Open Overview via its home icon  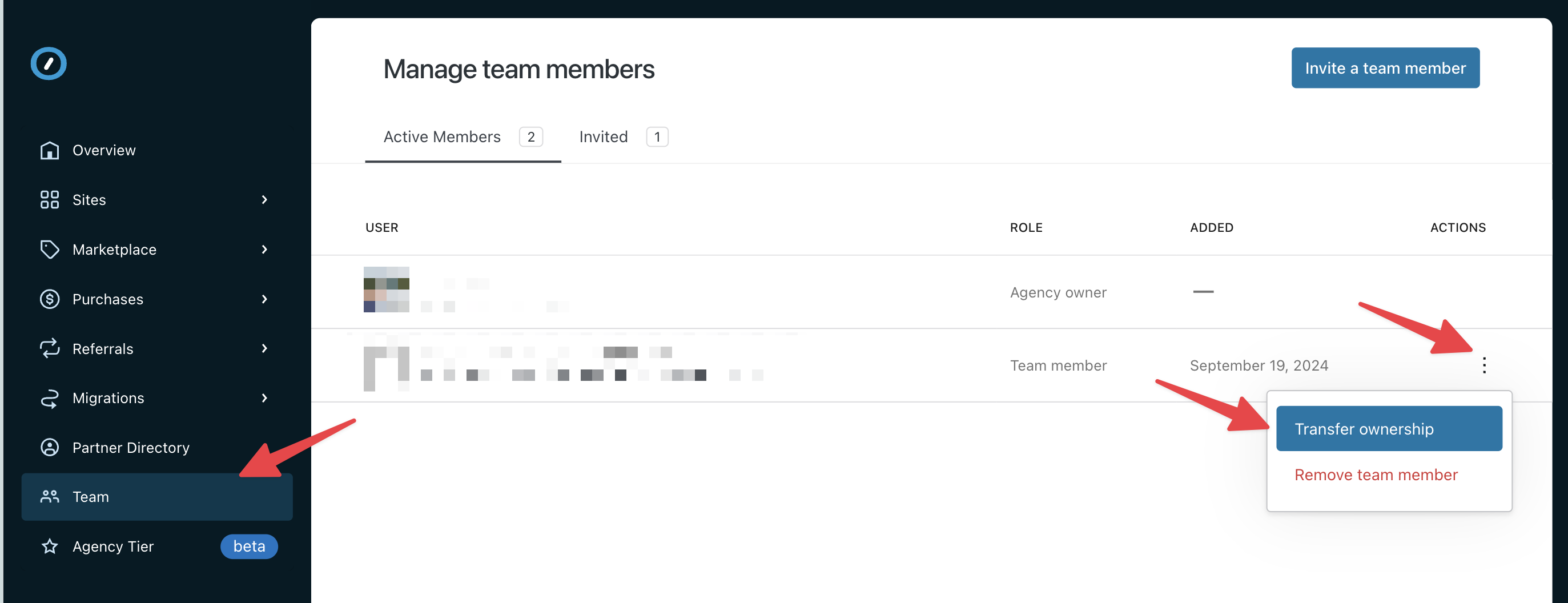coord(49,150)
